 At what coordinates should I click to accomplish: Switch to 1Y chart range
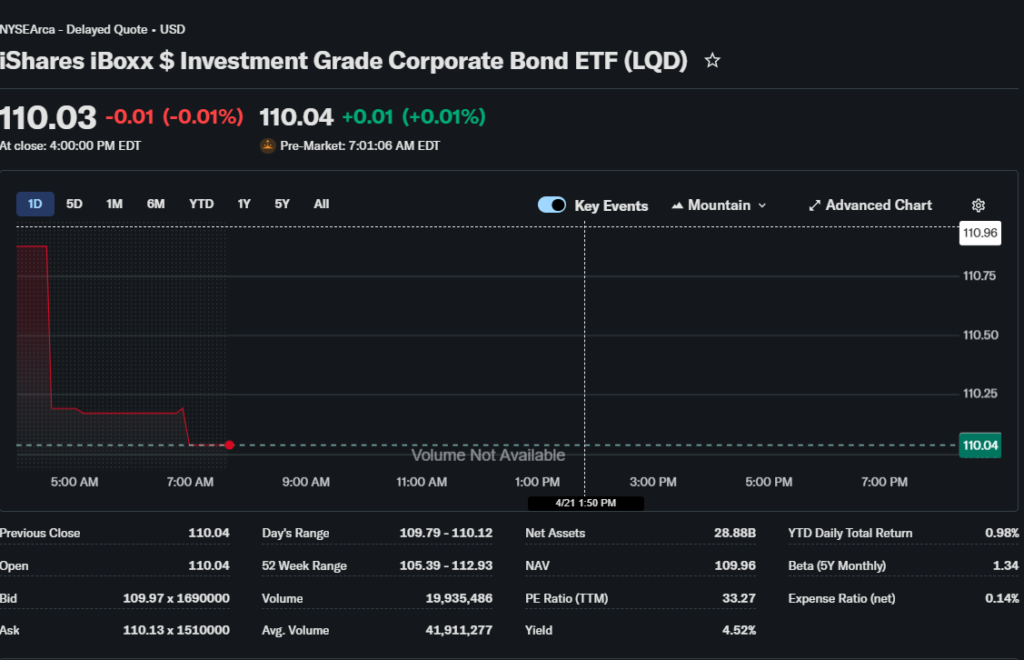pos(244,204)
